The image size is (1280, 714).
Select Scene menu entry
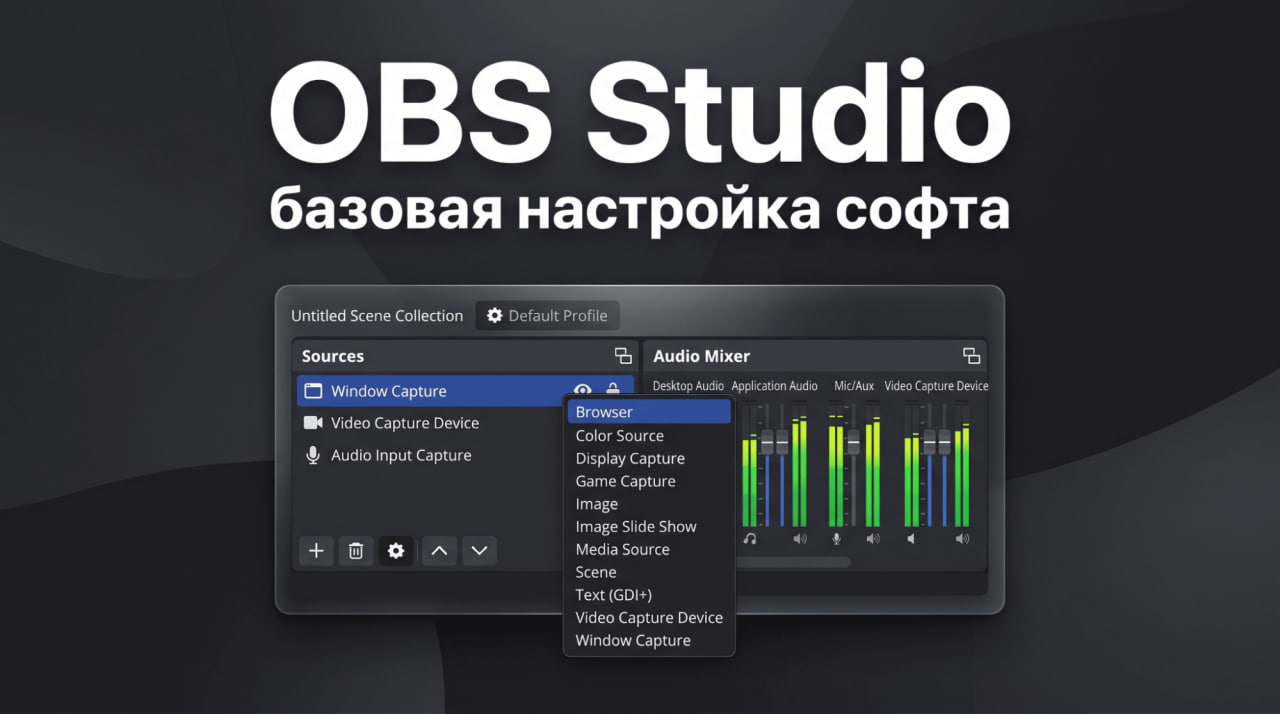click(649, 572)
